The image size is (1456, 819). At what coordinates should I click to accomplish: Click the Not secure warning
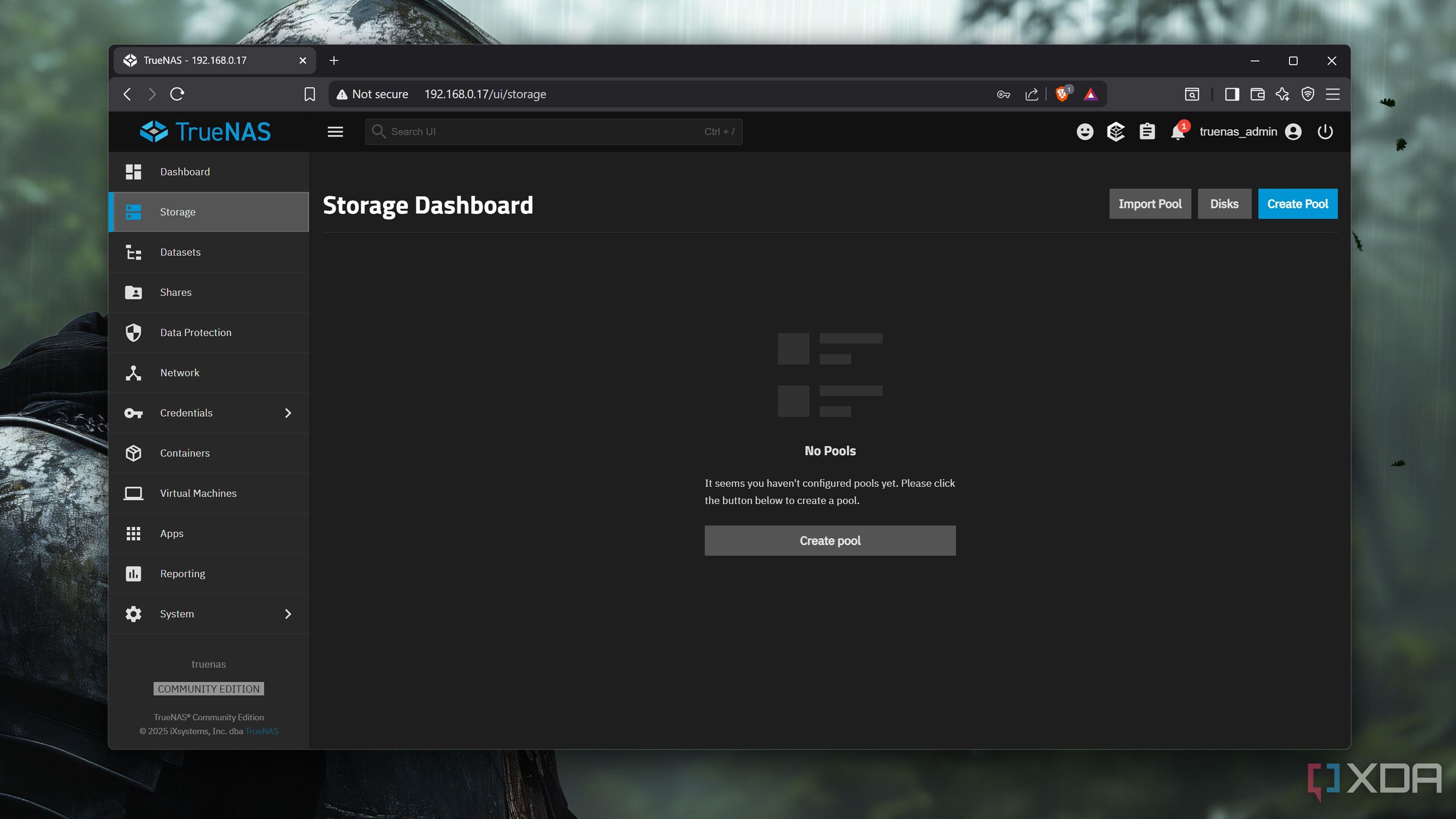(x=372, y=94)
